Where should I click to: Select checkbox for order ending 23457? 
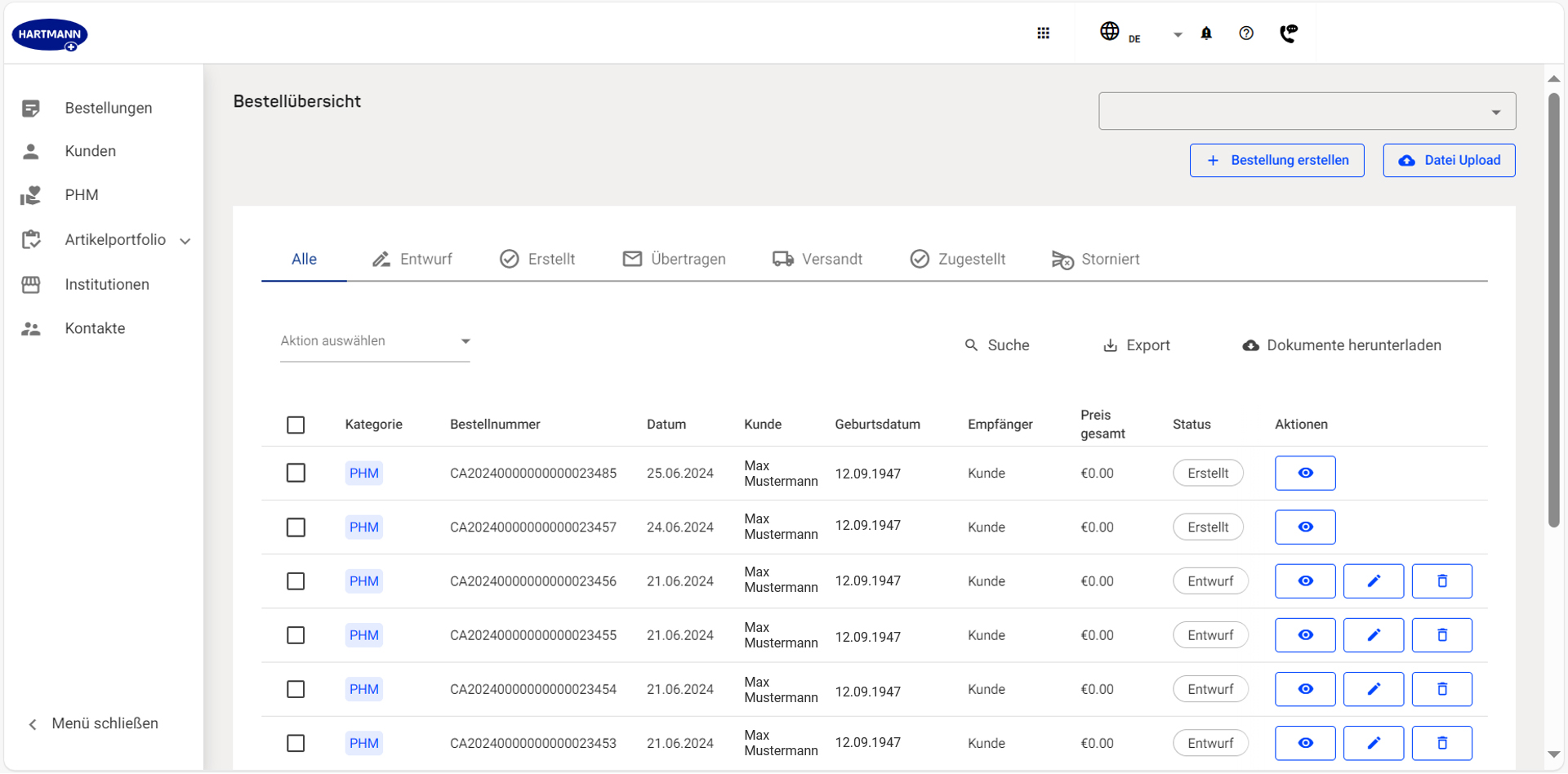pos(296,527)
